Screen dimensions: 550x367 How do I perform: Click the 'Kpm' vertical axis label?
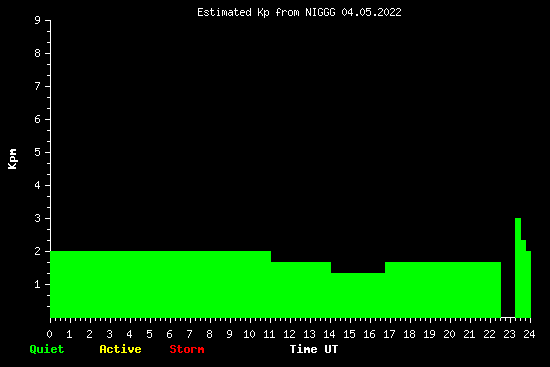12,159
